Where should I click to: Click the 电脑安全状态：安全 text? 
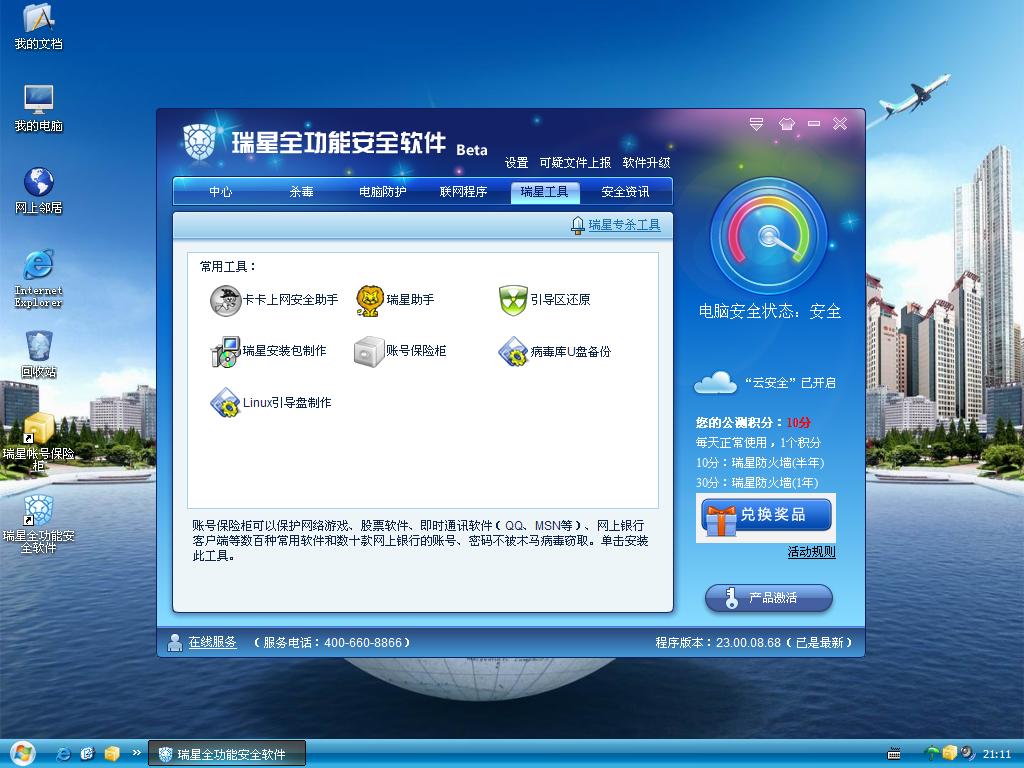[770, 312]
